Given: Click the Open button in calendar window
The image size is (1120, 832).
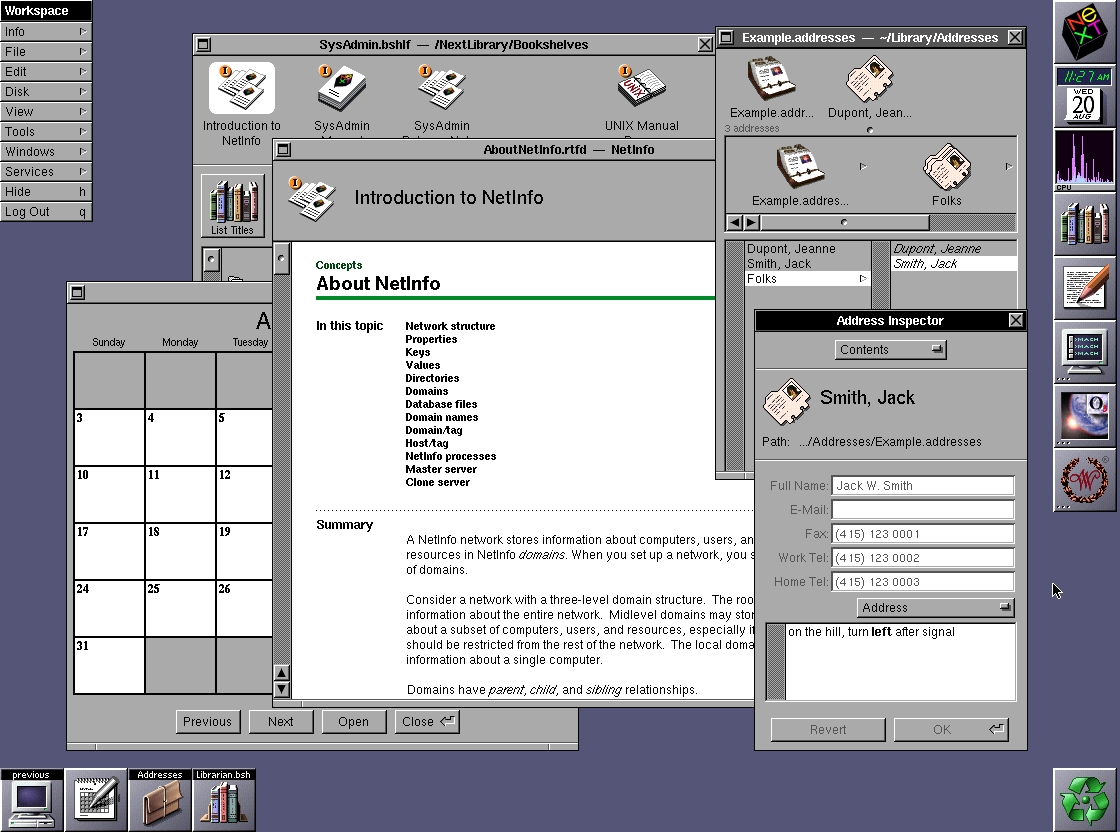Looking at the screenshot, I should (354, 721).
